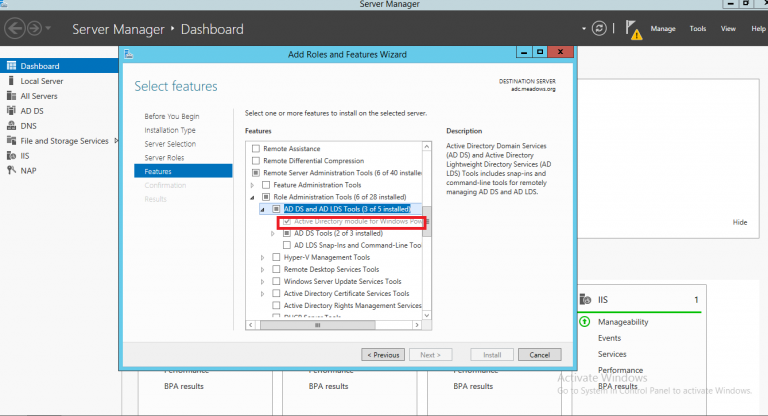Expand Remote Desktop Services Tools node

pos(263,269)
